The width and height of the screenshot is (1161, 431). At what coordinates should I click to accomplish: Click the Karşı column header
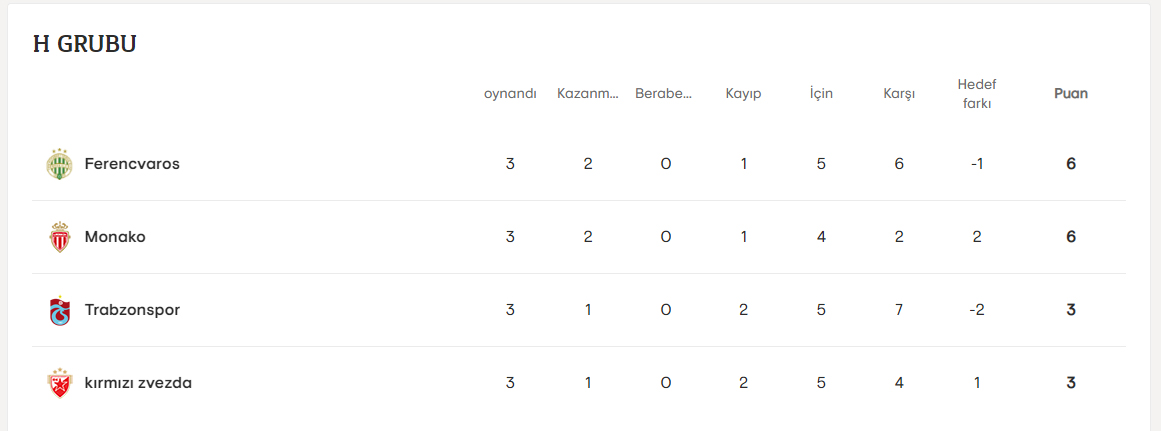tap(899, 94)
